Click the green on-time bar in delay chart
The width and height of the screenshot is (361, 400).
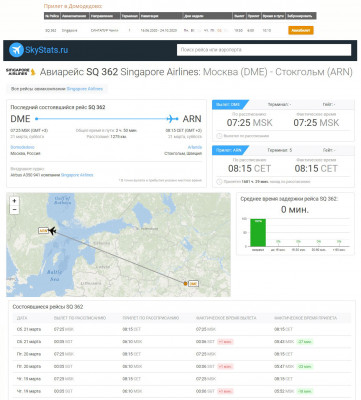pos(258,232)
